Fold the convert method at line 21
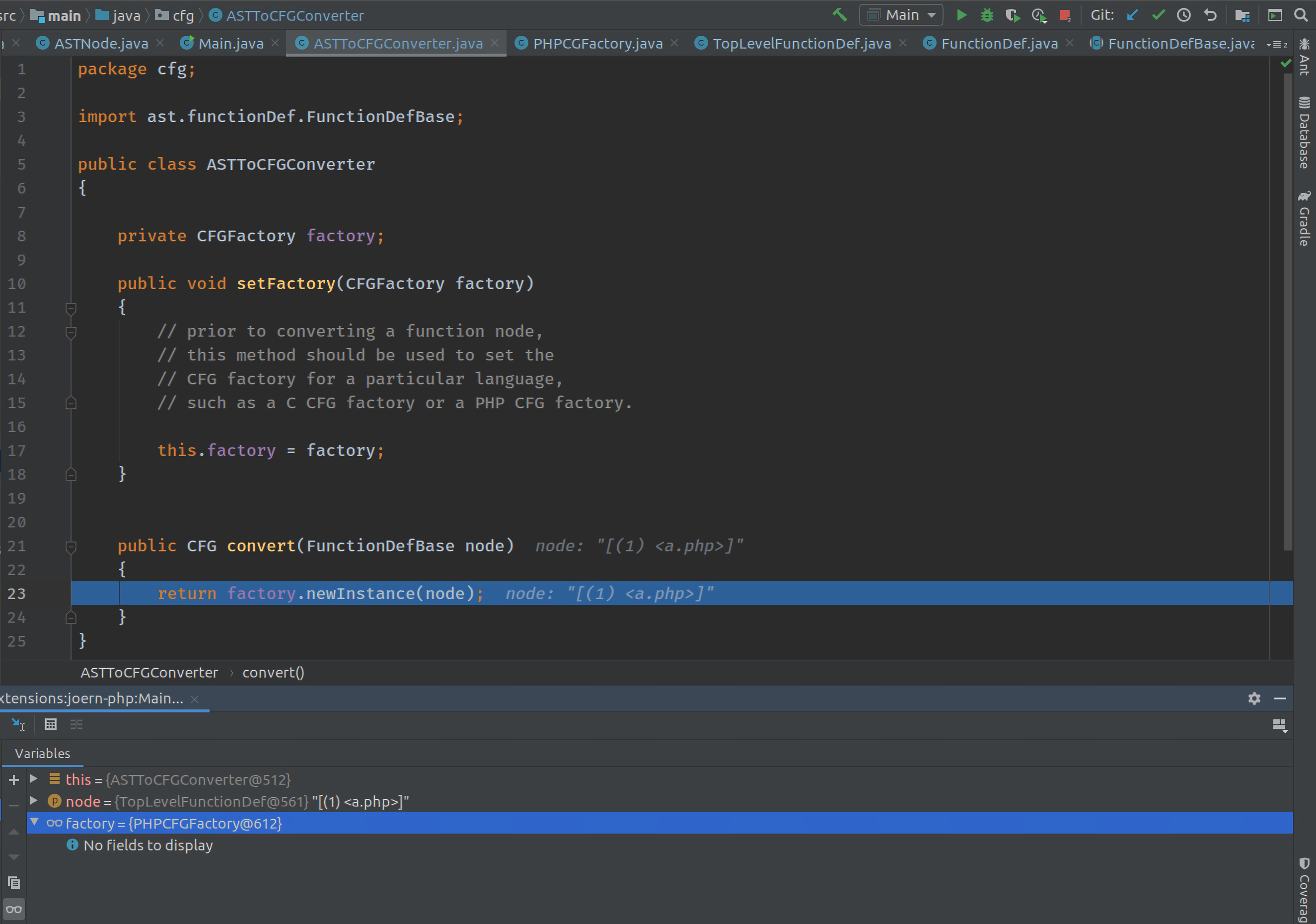 (71, 547)
